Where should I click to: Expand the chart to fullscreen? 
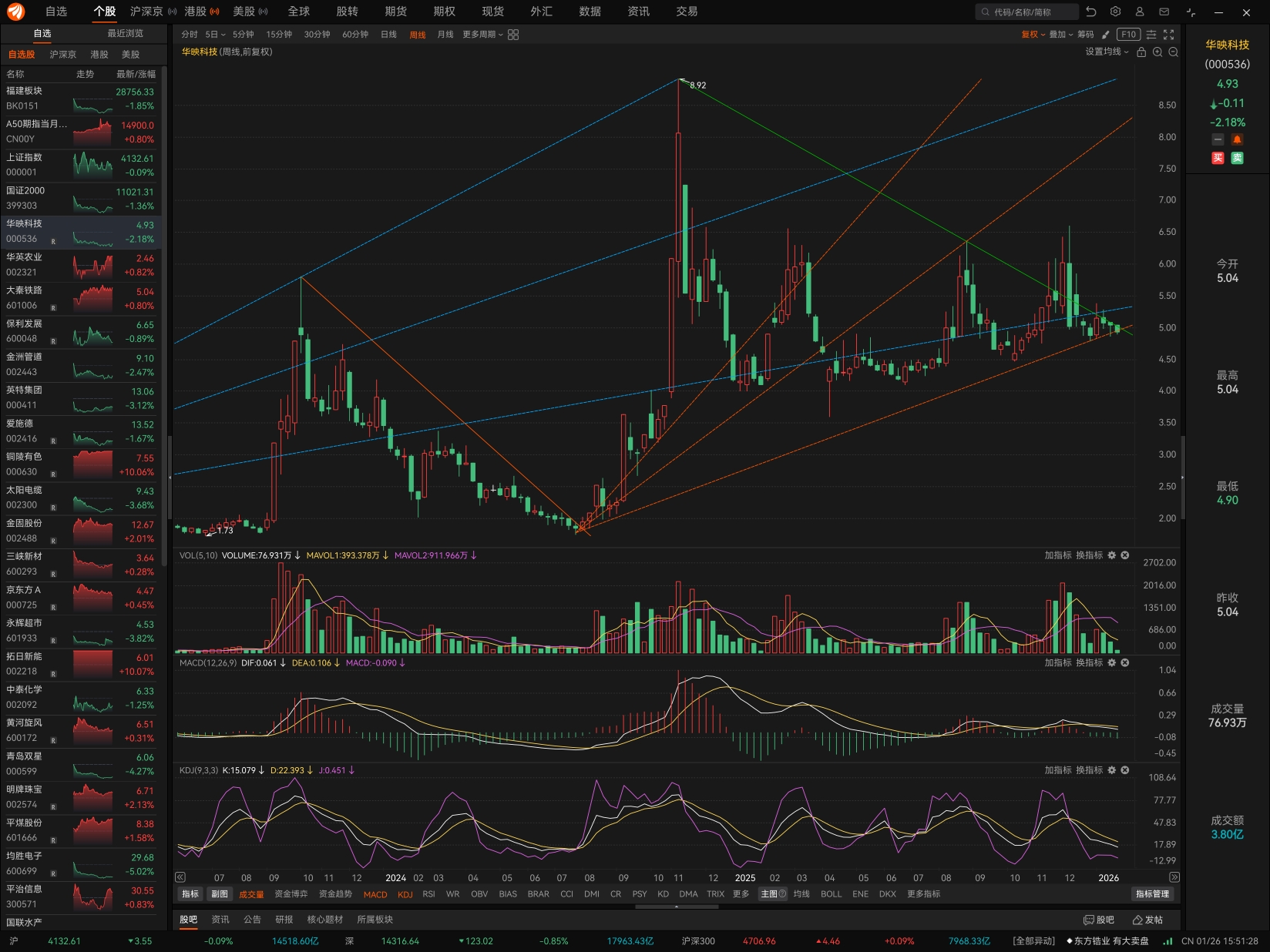point(1169,35)
